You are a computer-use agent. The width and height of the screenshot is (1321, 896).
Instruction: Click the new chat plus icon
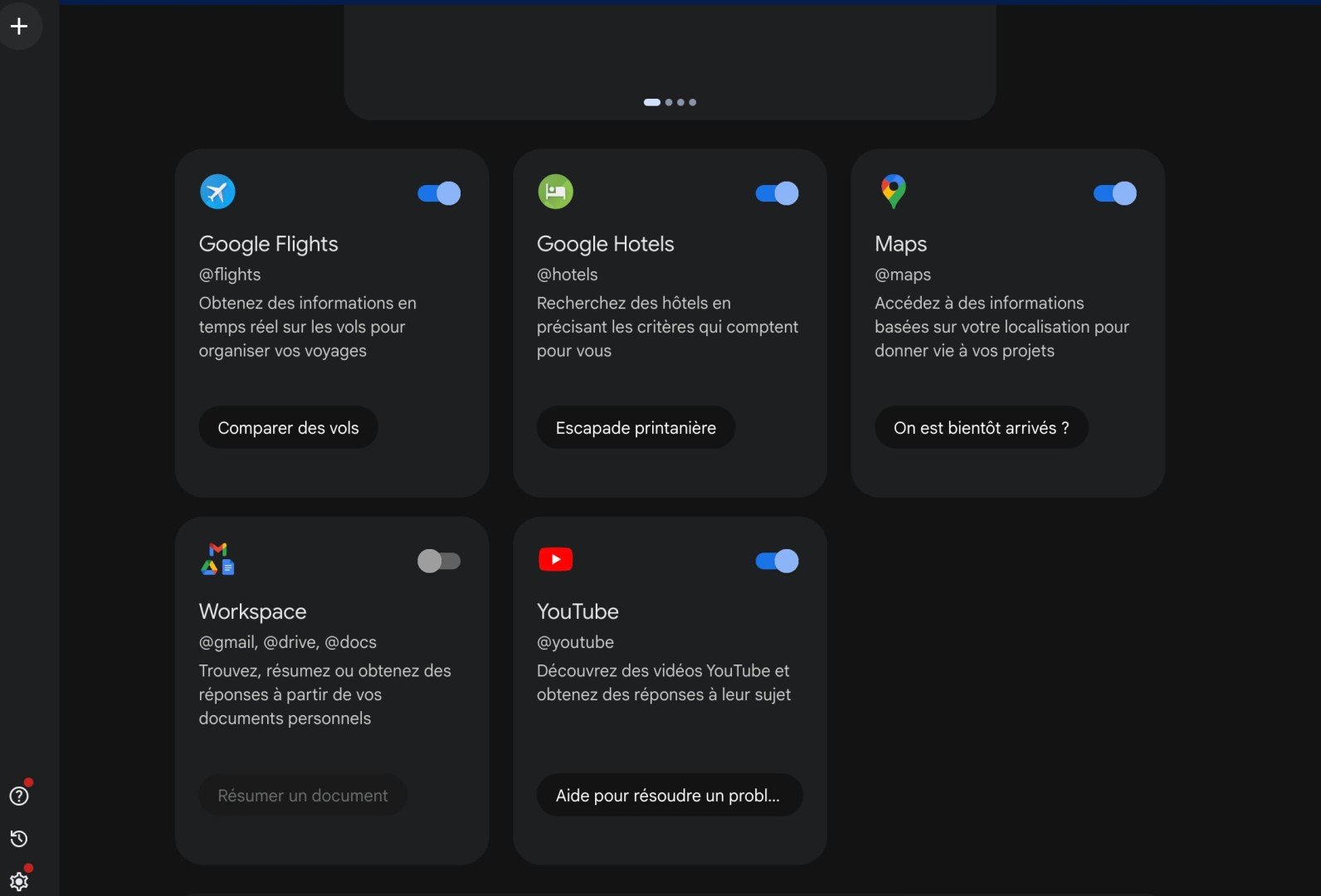point(19,27)
